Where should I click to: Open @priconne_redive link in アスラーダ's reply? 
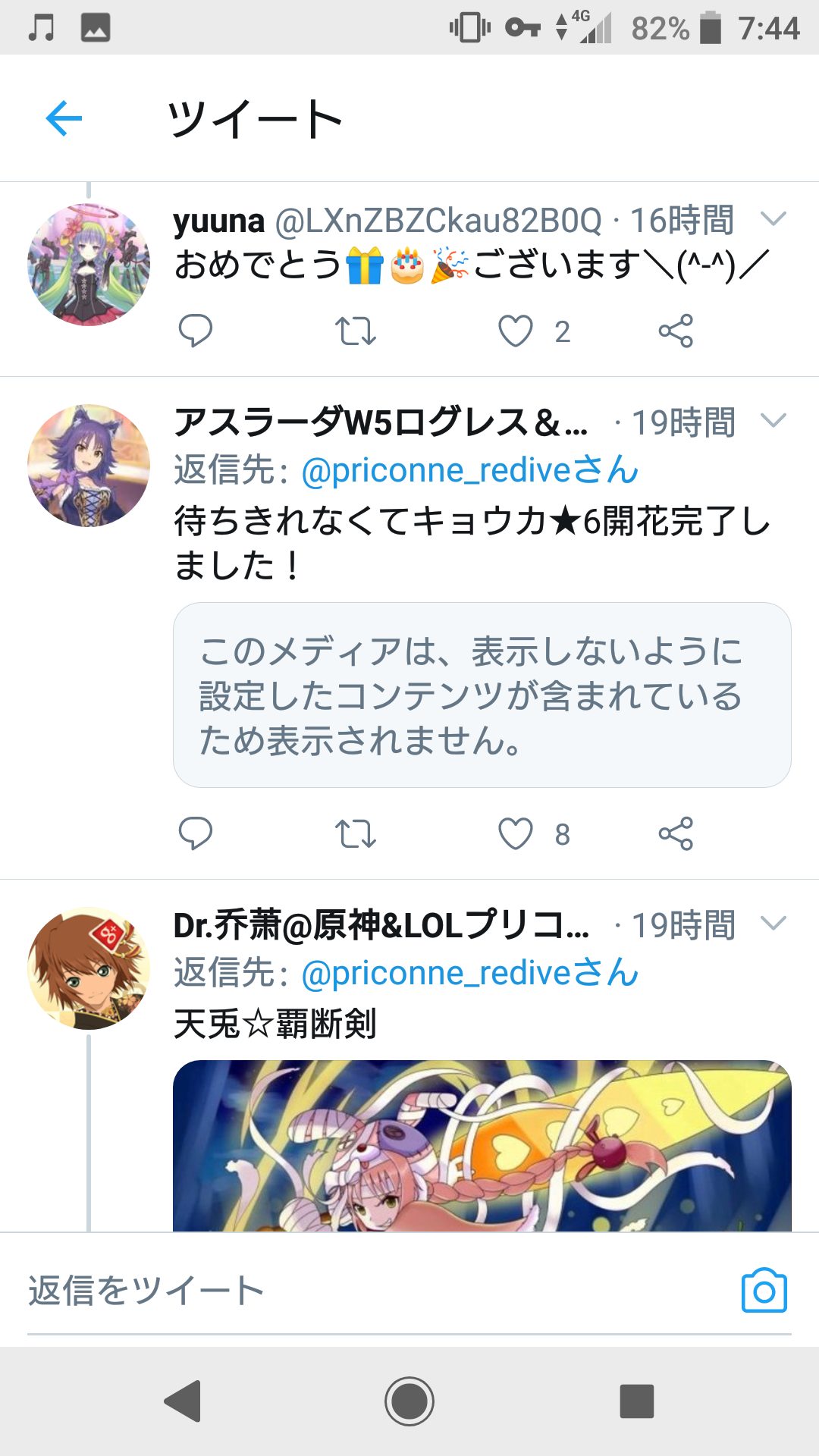[x=470, y=470]
